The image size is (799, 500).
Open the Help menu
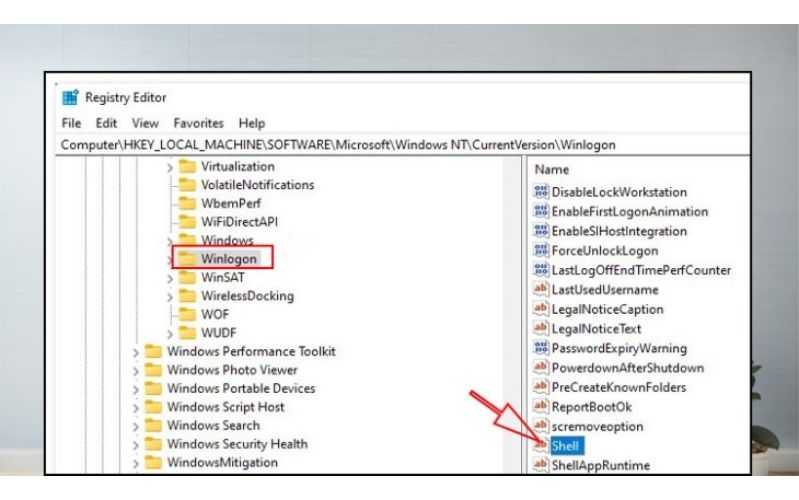(252, 123)
